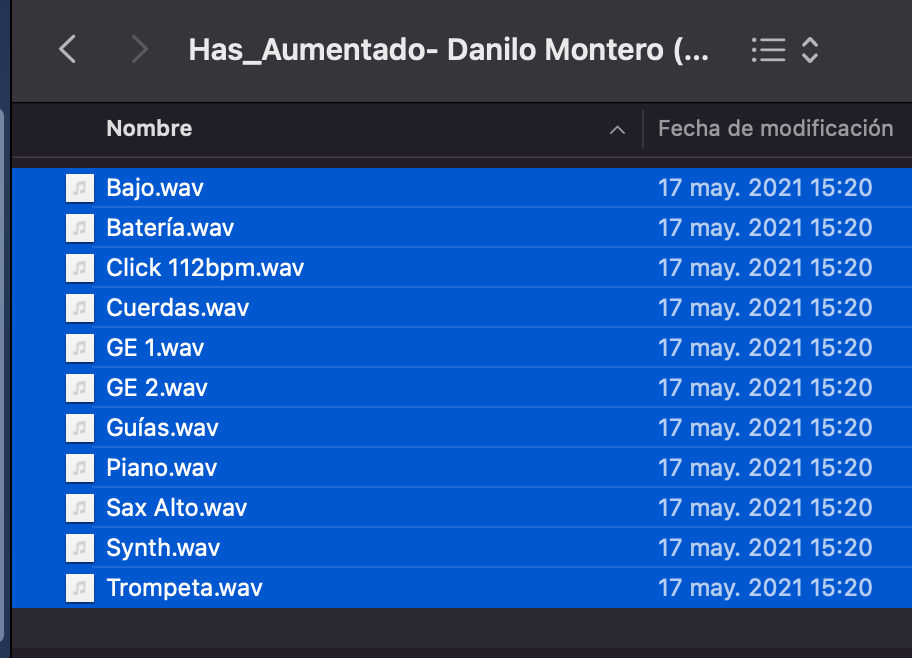
Task: Go back using the left chevron
Action: [67, 49]
